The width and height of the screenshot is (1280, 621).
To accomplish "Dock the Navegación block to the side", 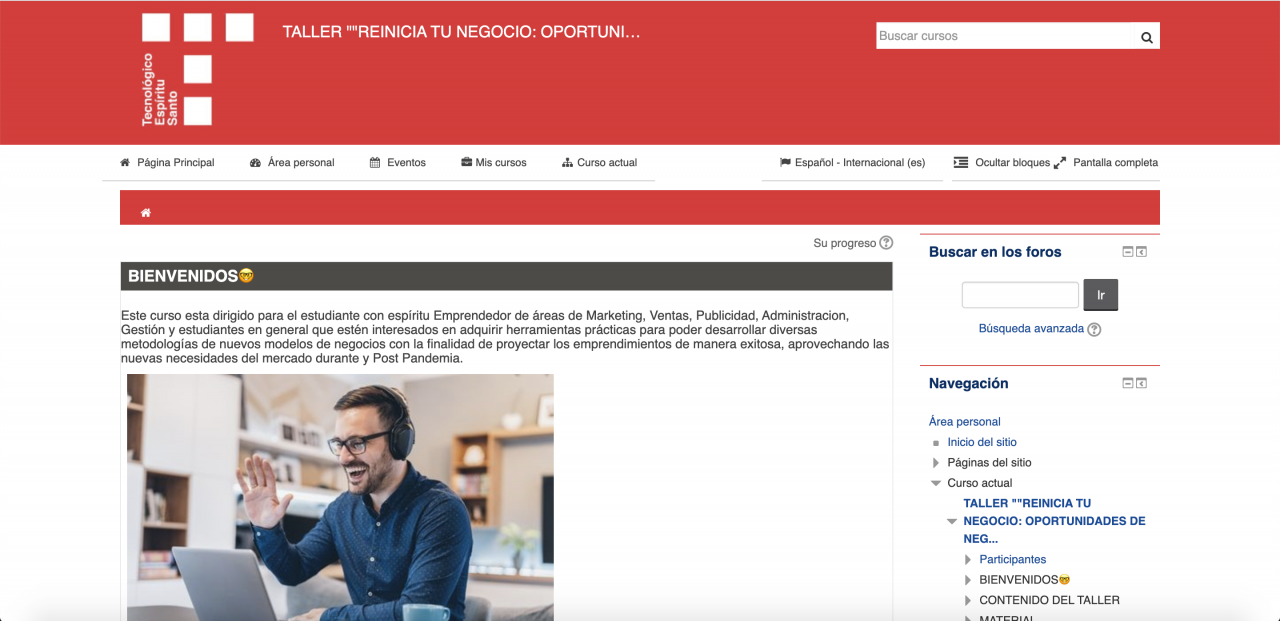I will pos(1141,382).
